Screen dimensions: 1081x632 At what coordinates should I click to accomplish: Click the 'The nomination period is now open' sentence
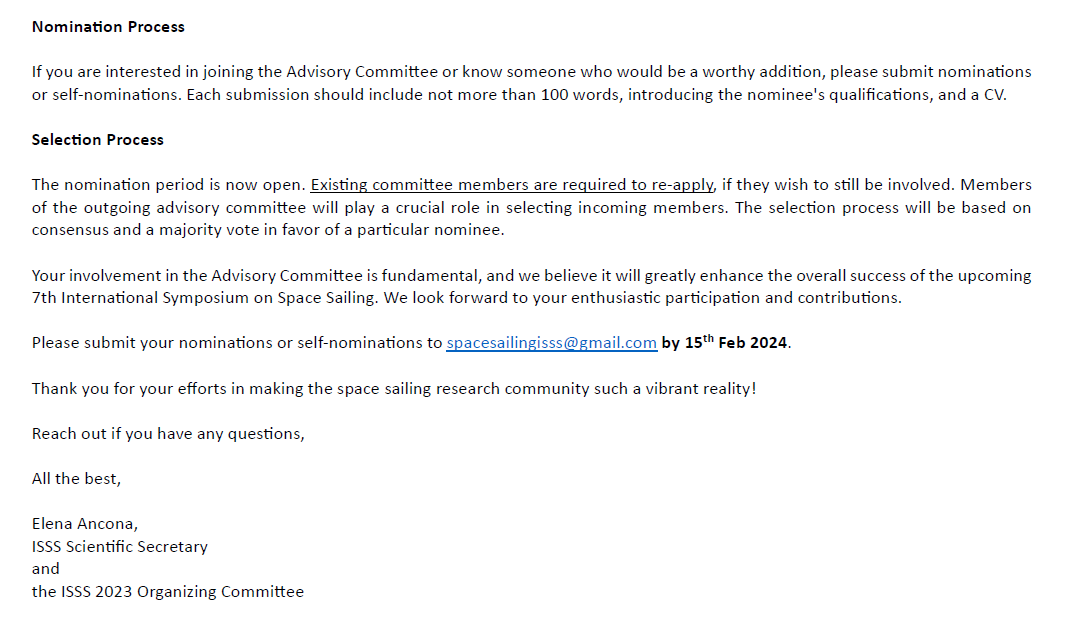(x=168, y=185)
